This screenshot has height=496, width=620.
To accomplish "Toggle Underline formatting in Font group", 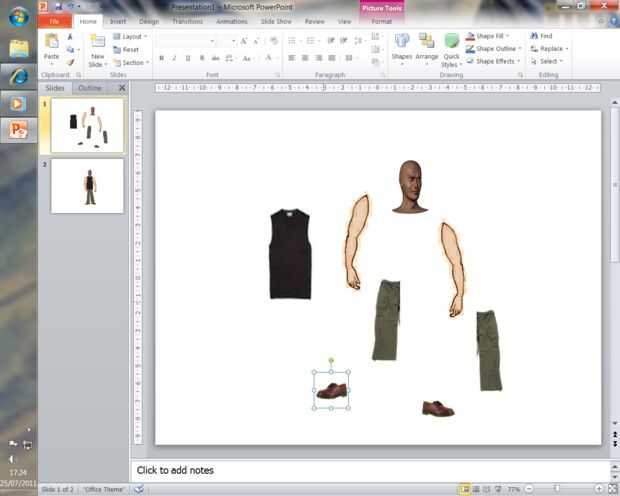I will click(188, 58).
